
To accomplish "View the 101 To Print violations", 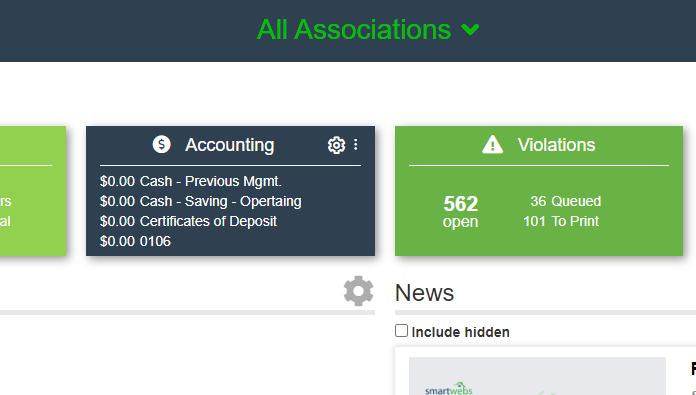I will pyautogui.click(x=561, y=221).
